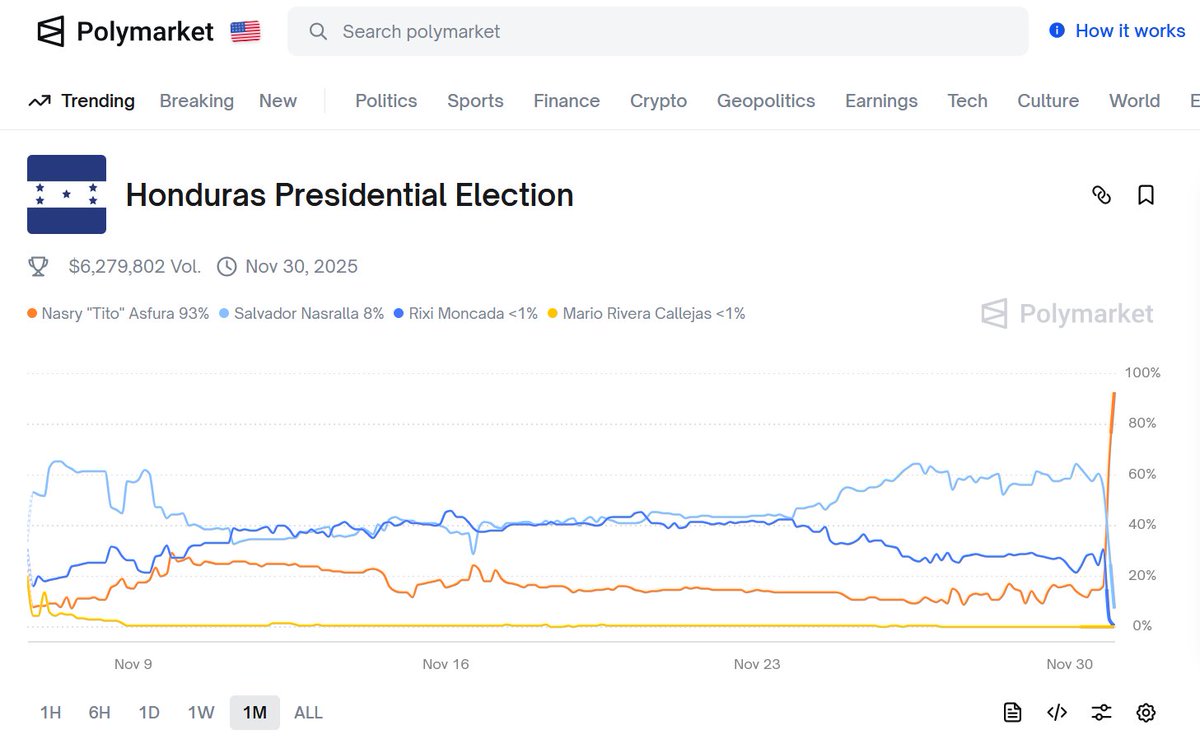Open the document notes icon below chart
The width and height of the screenshot is (1200, 744).
point(1012,712)
